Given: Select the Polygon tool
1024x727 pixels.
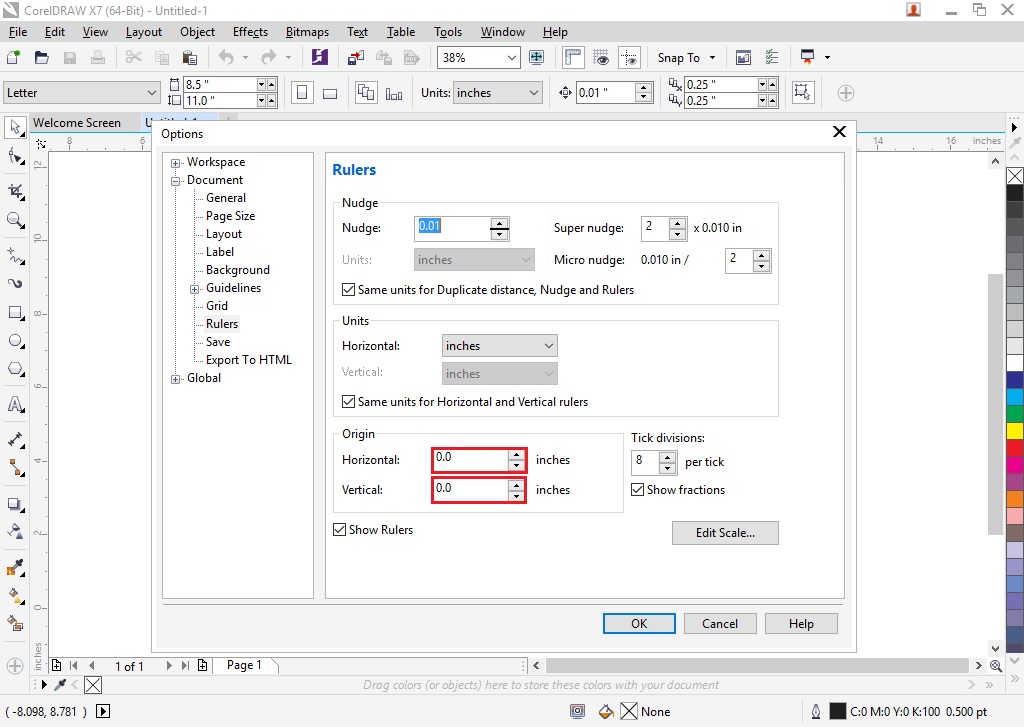Looking at the screenshot, I should 15,369.
